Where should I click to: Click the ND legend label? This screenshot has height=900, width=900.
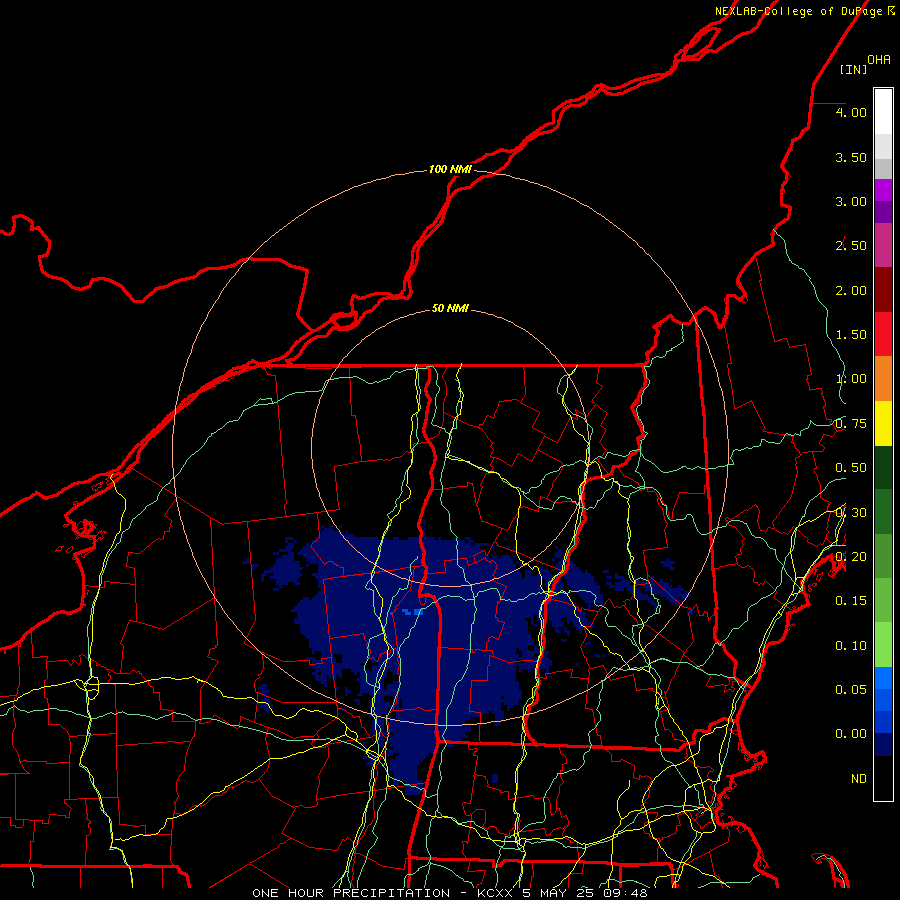click(x=859, y=779)
